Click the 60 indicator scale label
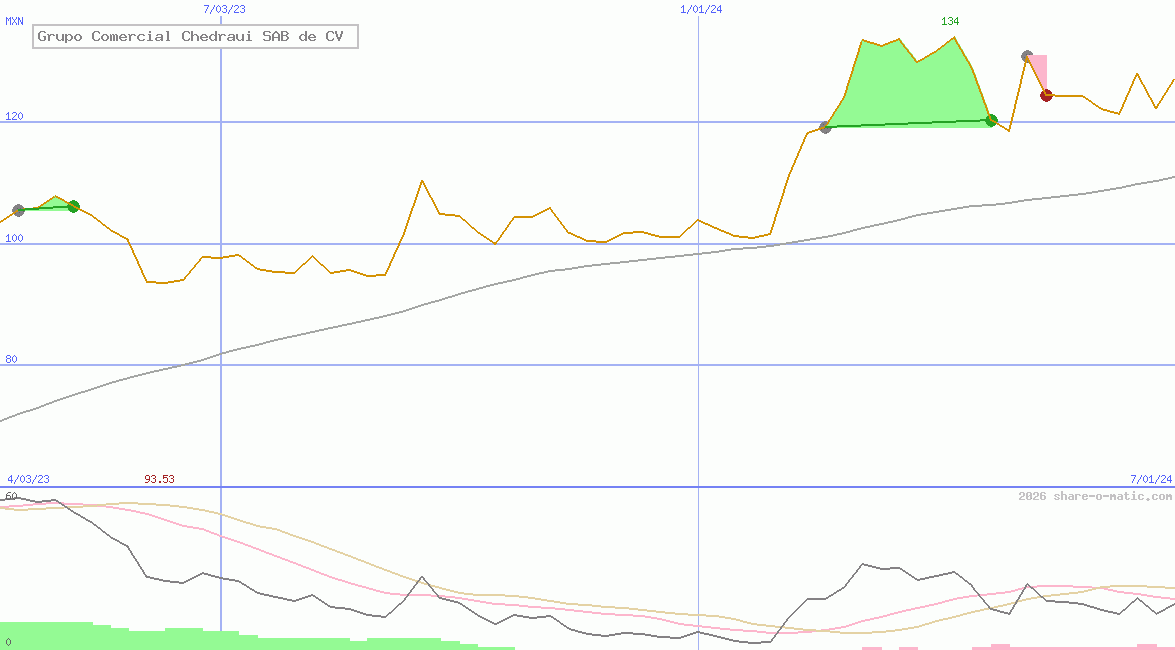This screenshot has height=650, width=1175. coord(12,496)
